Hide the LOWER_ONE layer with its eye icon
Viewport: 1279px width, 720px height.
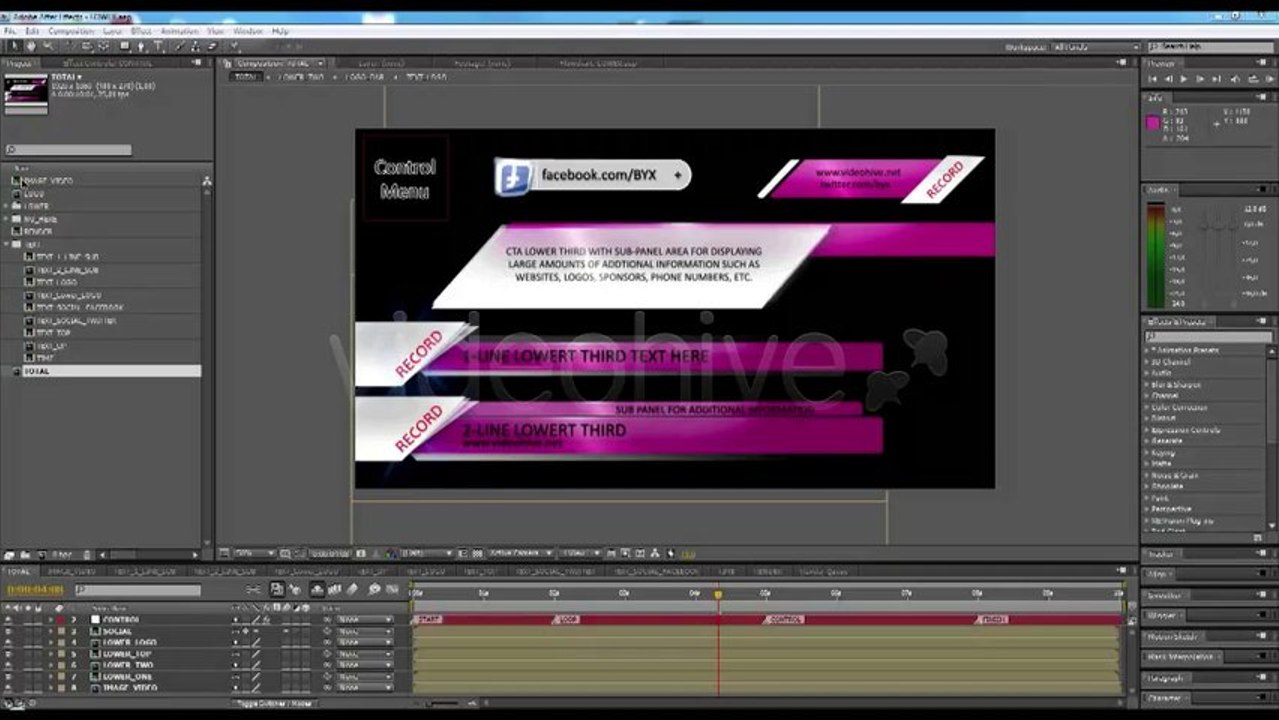click(x=9, y=676)
